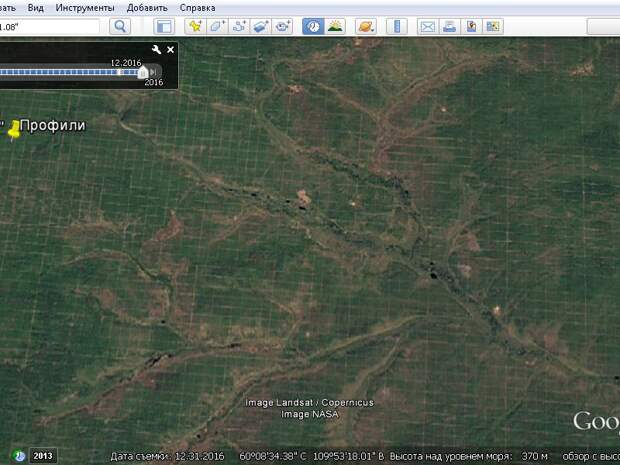Screen dimensions: 620x465
Task: Add a new placemark with pushpin icon
Action: tap(195, 27)
